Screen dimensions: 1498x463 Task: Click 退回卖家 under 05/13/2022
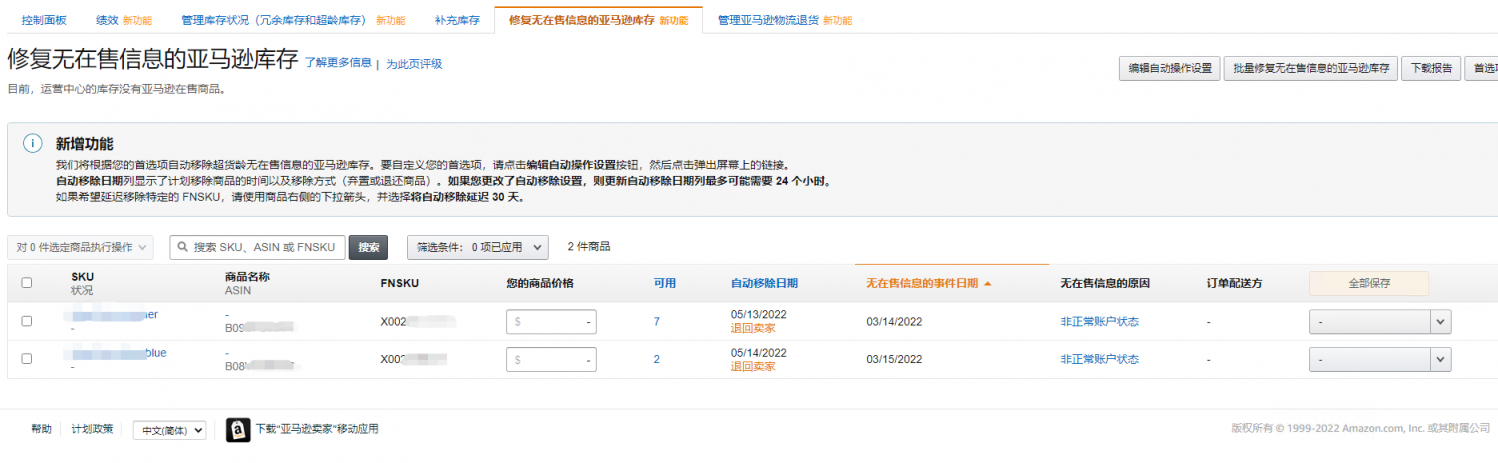coord(753,328)
